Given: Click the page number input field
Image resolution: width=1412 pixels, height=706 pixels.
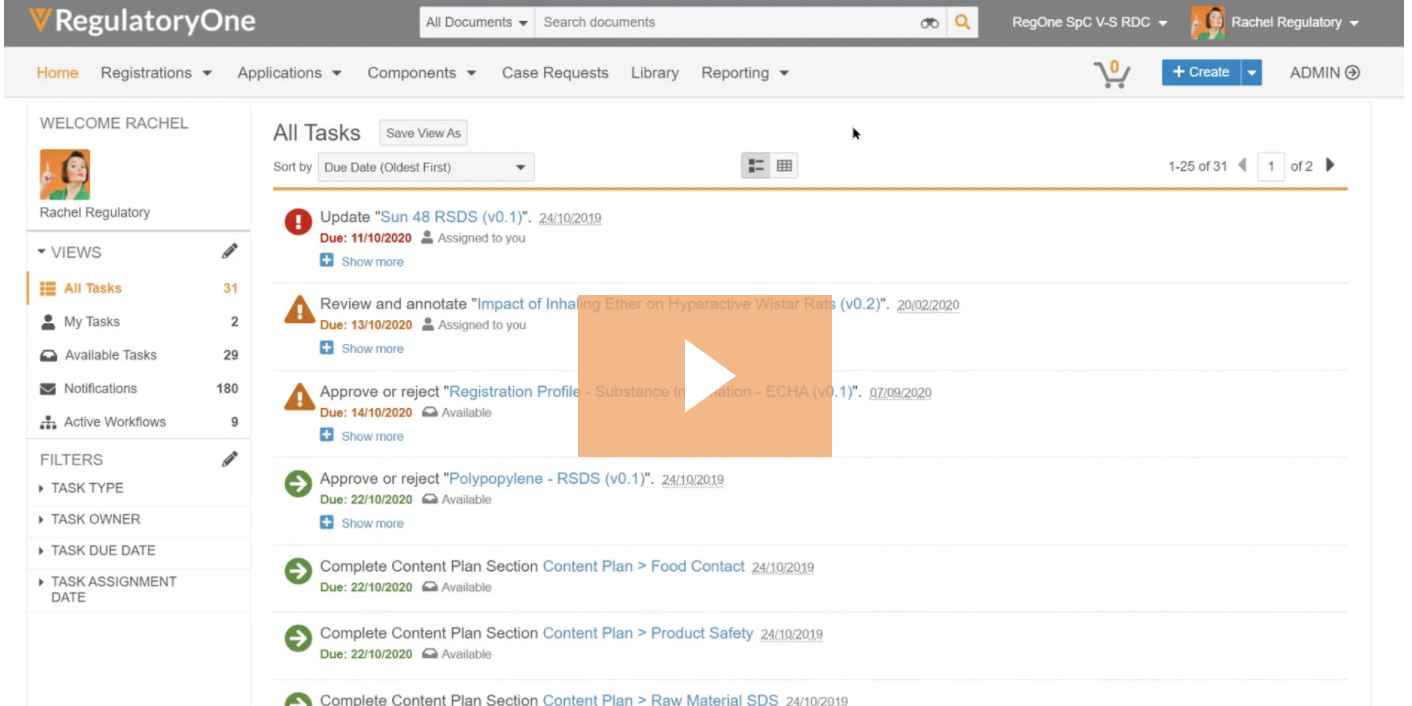Looking at the screenshot, I should coord(1271,166).
